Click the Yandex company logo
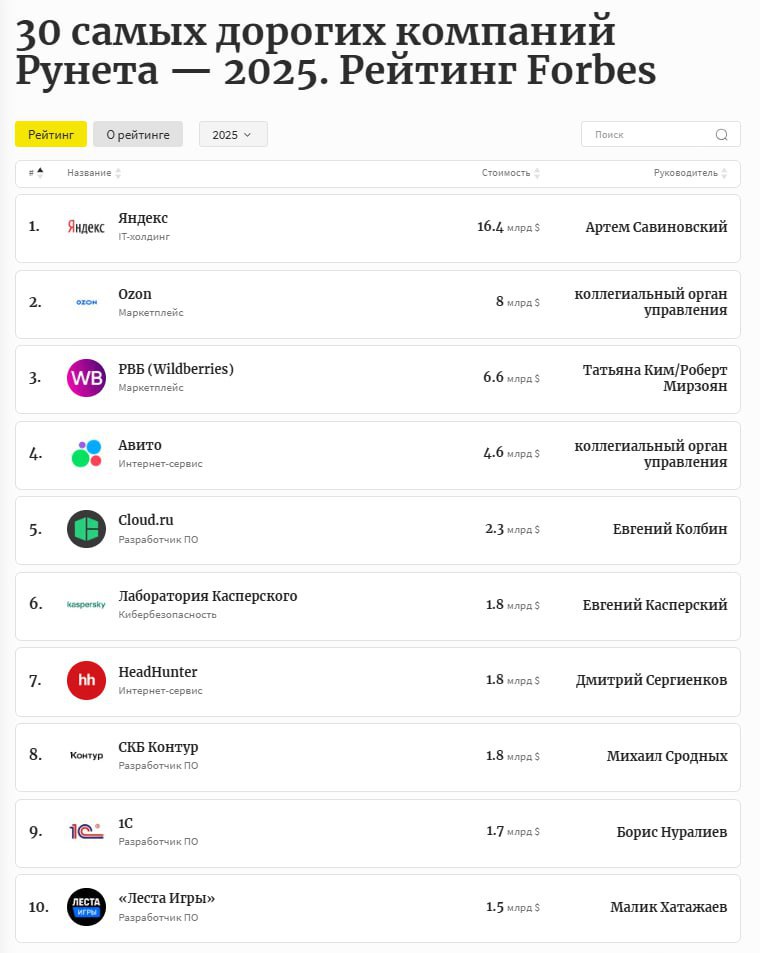Image resolution: width=760 pixels, height=953 pixels. point(86,227)
